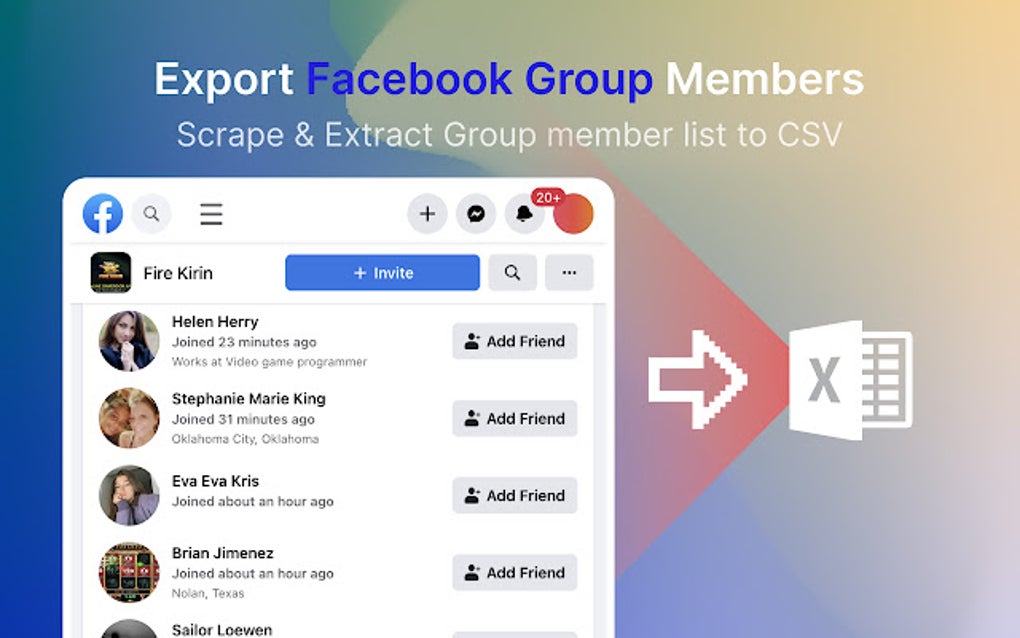Image resolution: width=1020 pixels, height=638 pixels.
Task: Click the Excel export icon
Action: pyautogui.click(x=853, y=382)
